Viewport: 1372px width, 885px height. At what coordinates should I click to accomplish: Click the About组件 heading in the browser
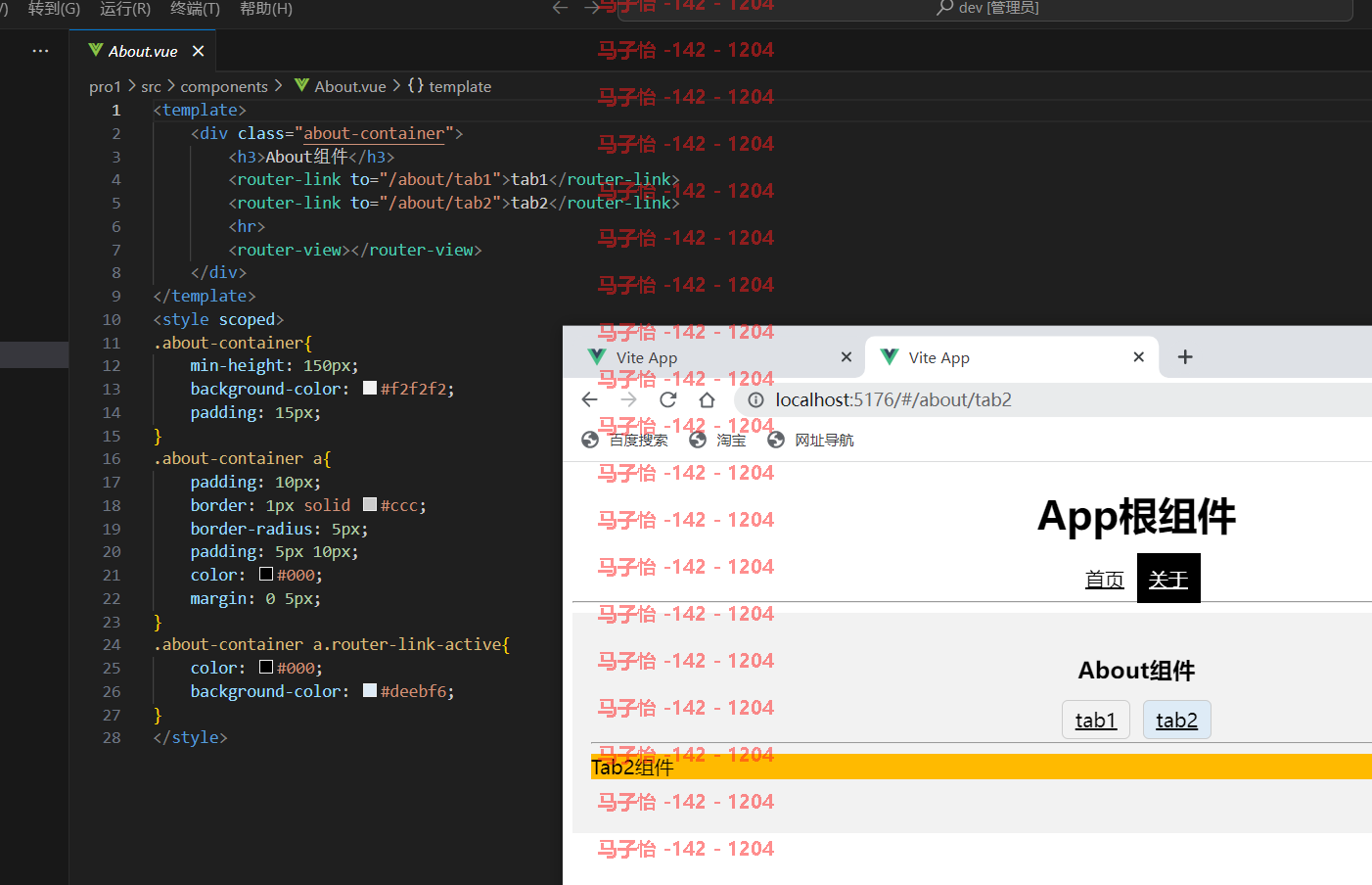(1136, 671)
